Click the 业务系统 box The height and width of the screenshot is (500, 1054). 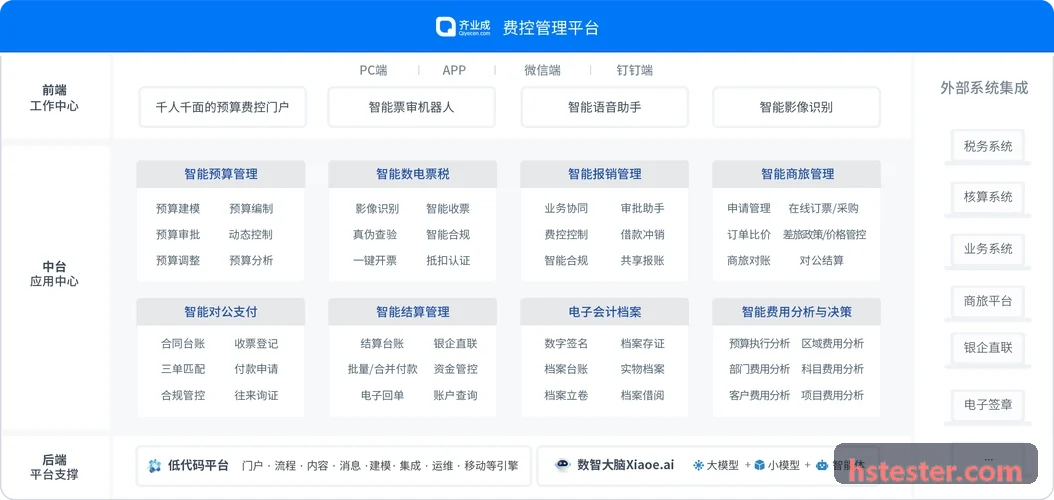987,249
